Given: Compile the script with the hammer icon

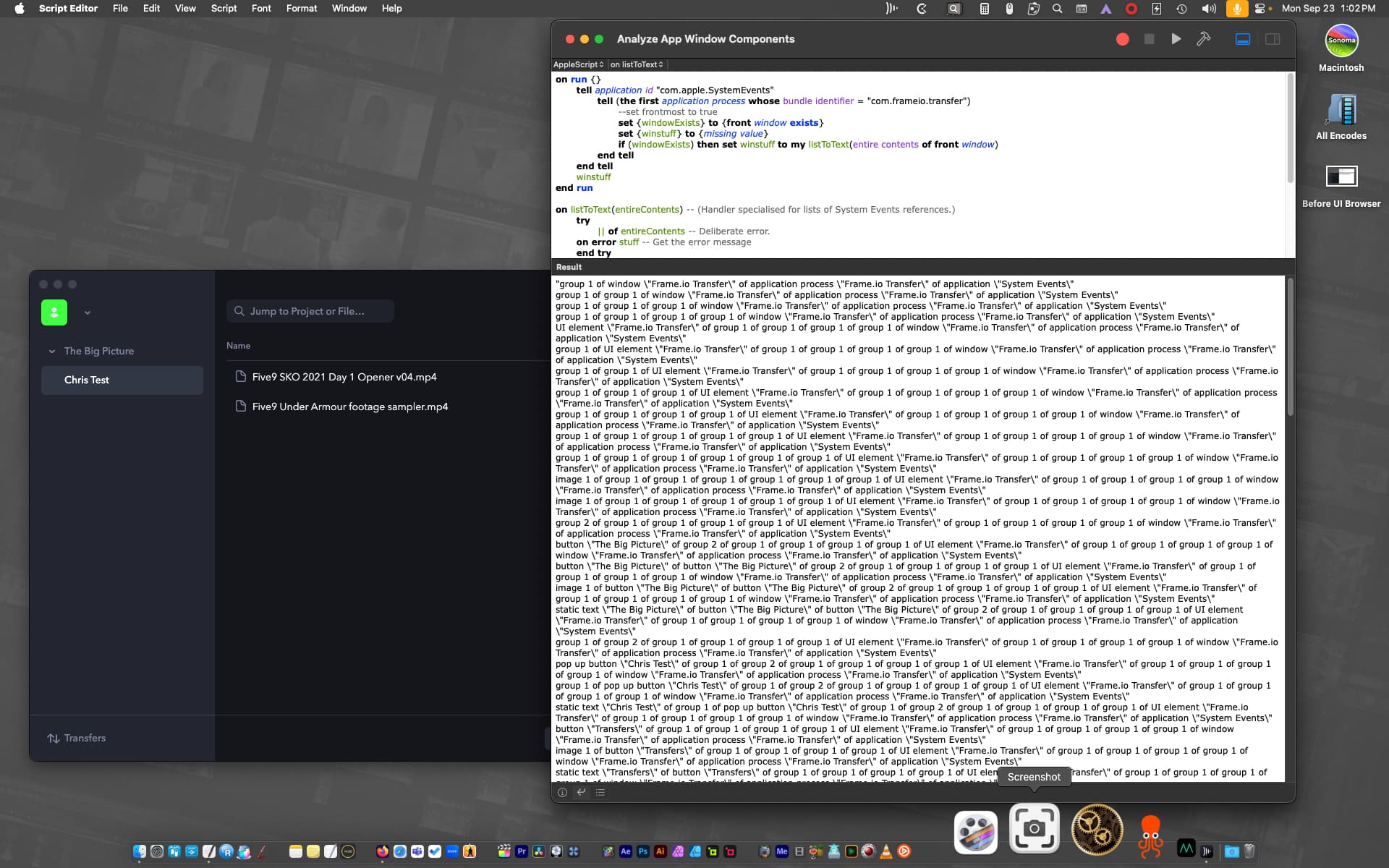Looking at the screenshot, I should pyautogui.click(x=1203, y=39).
